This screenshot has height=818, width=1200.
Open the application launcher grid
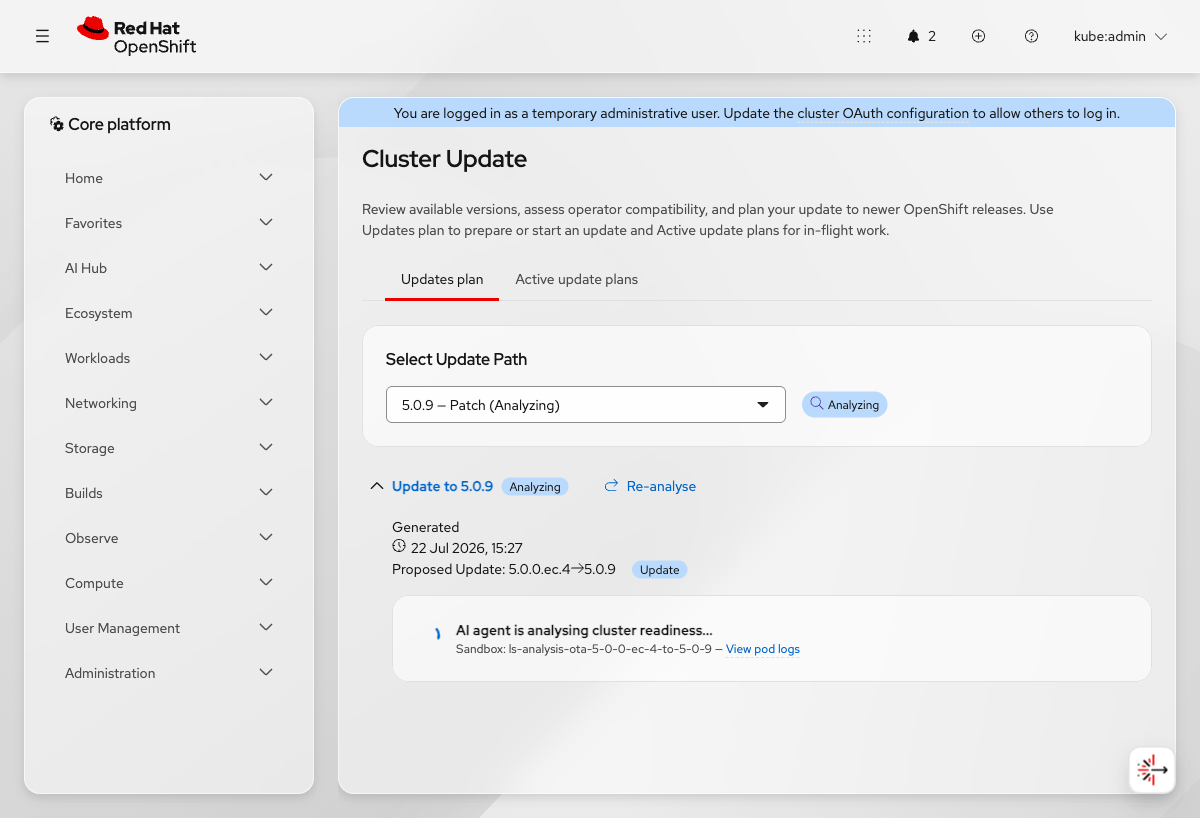pos(864,36)
